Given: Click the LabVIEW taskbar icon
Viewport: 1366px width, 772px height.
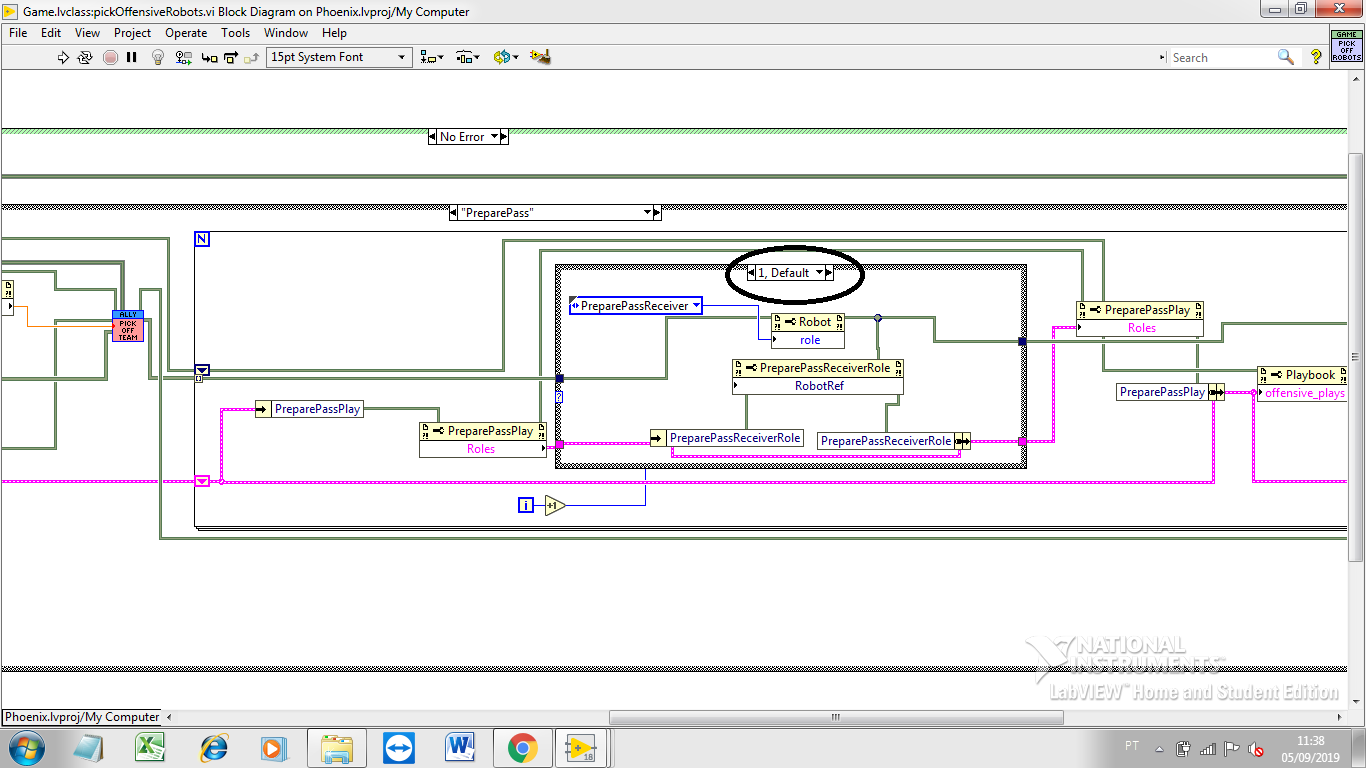Looking at the screenshot, I should pos(579,748).
